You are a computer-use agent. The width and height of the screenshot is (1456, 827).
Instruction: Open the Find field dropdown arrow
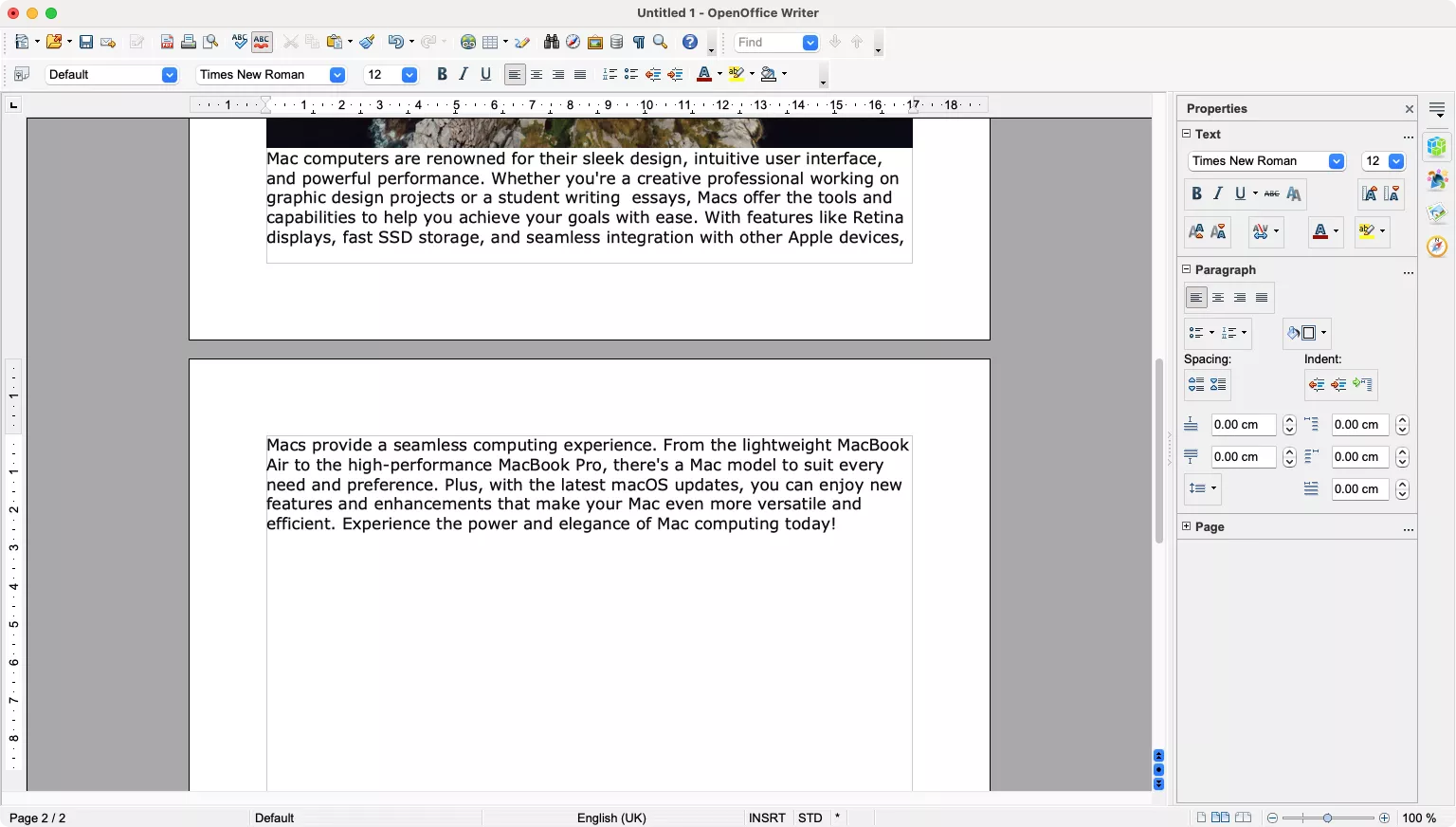(810, 43)
